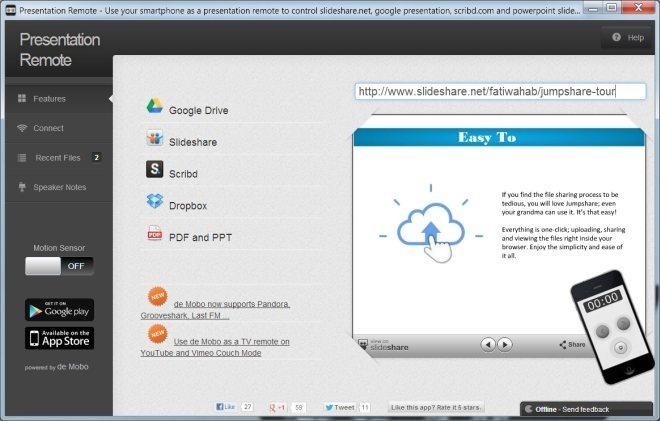Image resolution: width=660 pixels, height=421 pixels.
Task: Switch to the Connect tab
Action: (48, 128)
